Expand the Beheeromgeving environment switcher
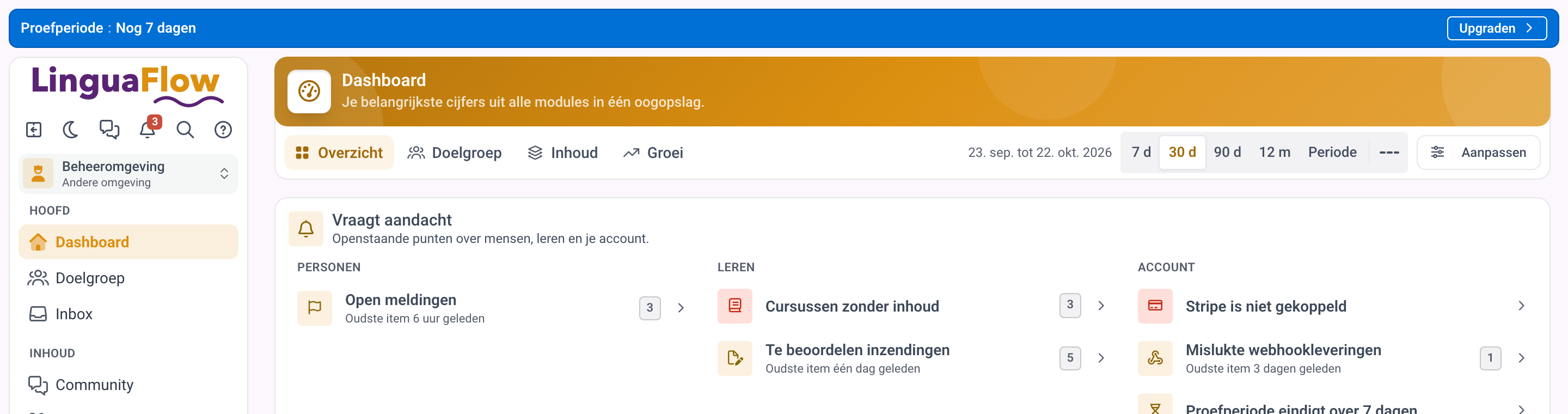This screenshot has width=1568, height=414. (x=128, y=174)
